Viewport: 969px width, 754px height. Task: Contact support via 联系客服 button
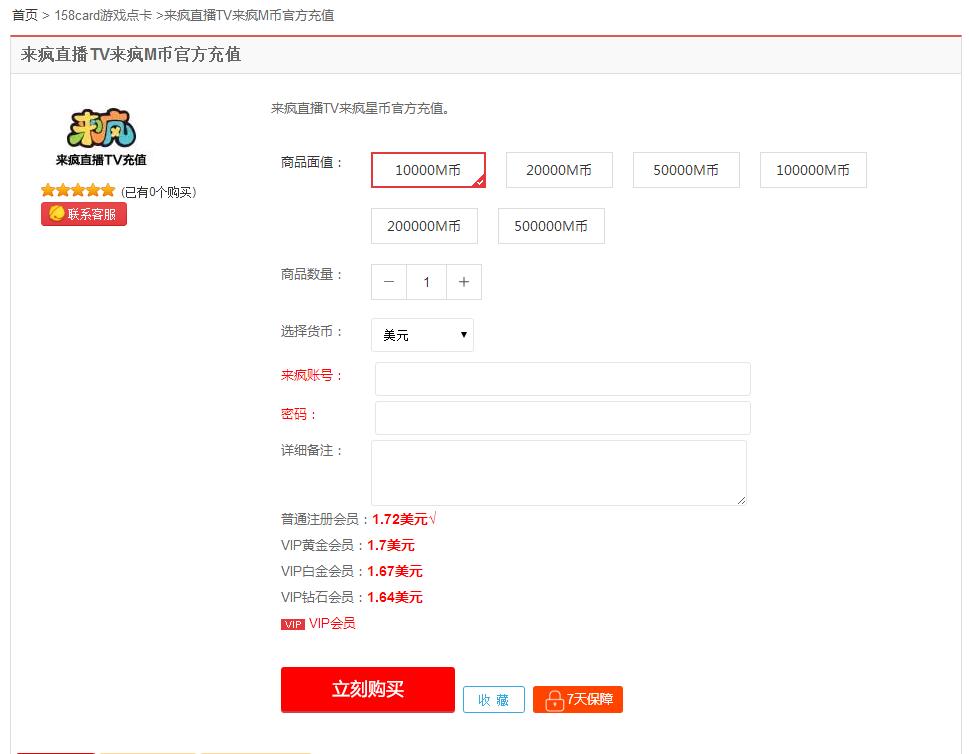pyautogui.click(x=84, y=214)
